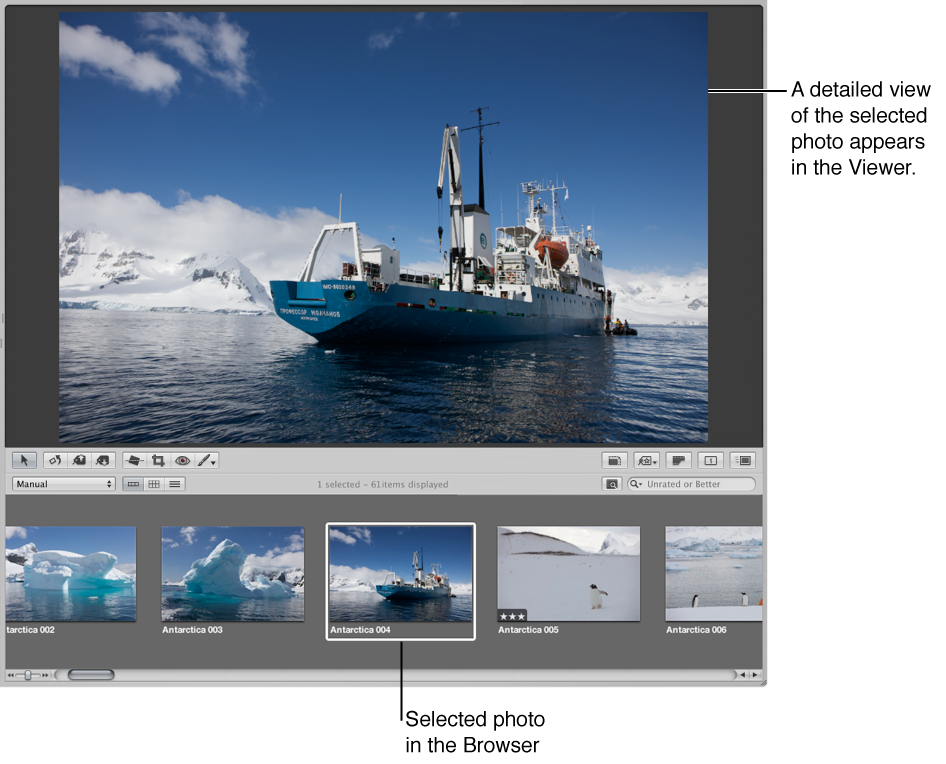This screenshot has height=764, width=946.
Task: Select the Antarctica 005 penguin thumbnail
Action: 568,574
